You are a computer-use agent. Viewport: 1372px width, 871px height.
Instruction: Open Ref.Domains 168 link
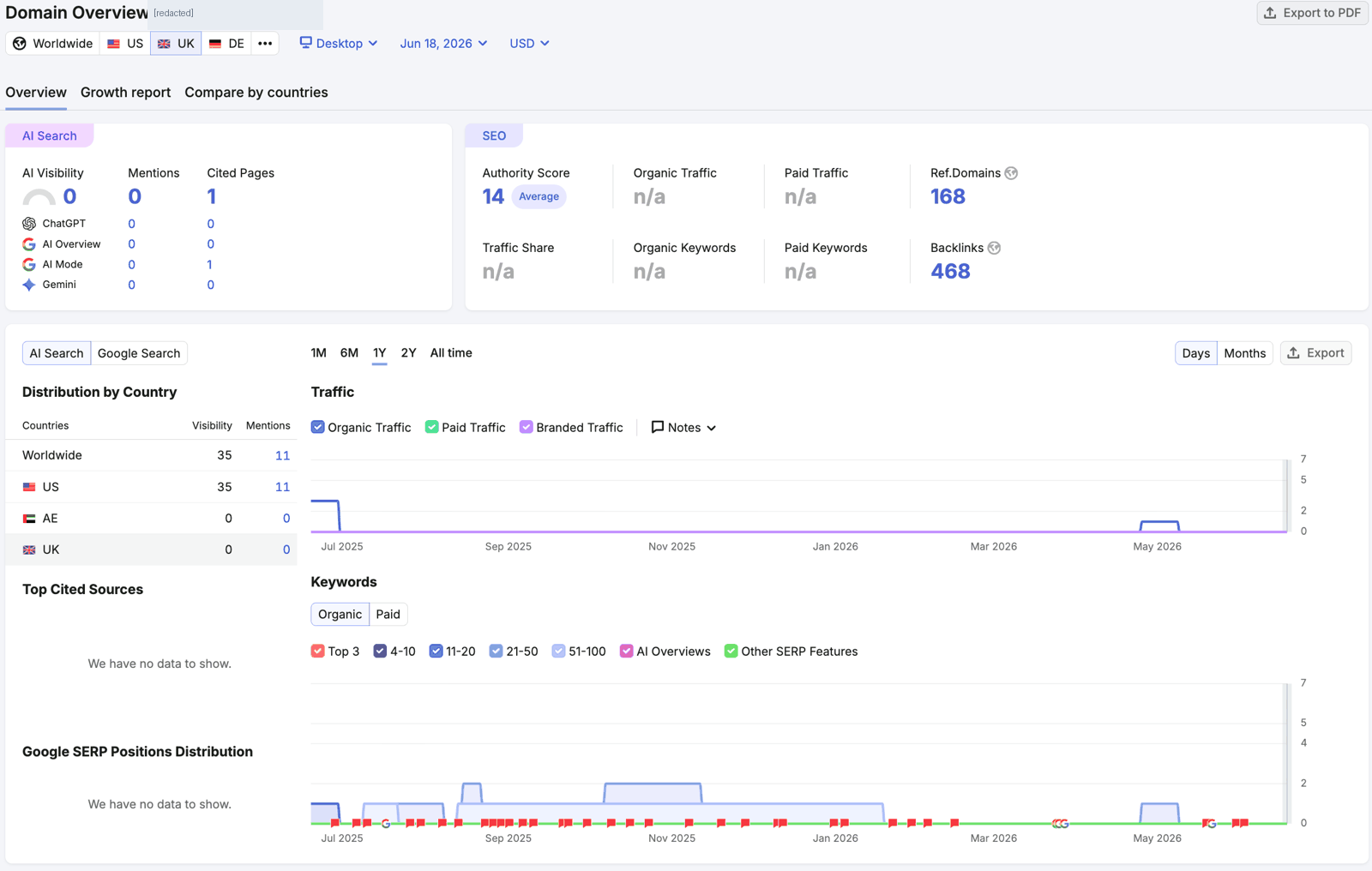[x=948, y=197]
